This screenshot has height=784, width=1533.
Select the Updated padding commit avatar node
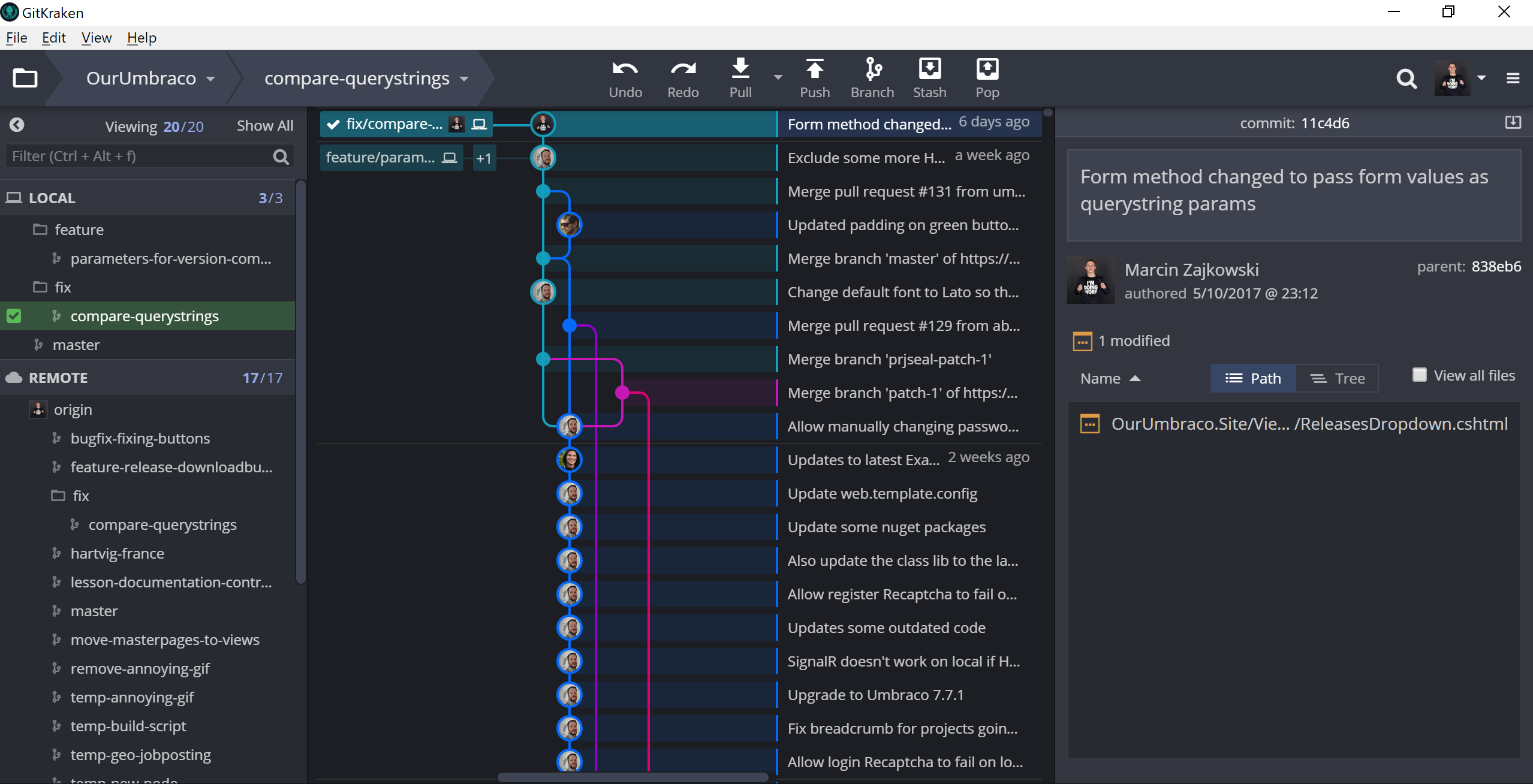coord(569,225)
